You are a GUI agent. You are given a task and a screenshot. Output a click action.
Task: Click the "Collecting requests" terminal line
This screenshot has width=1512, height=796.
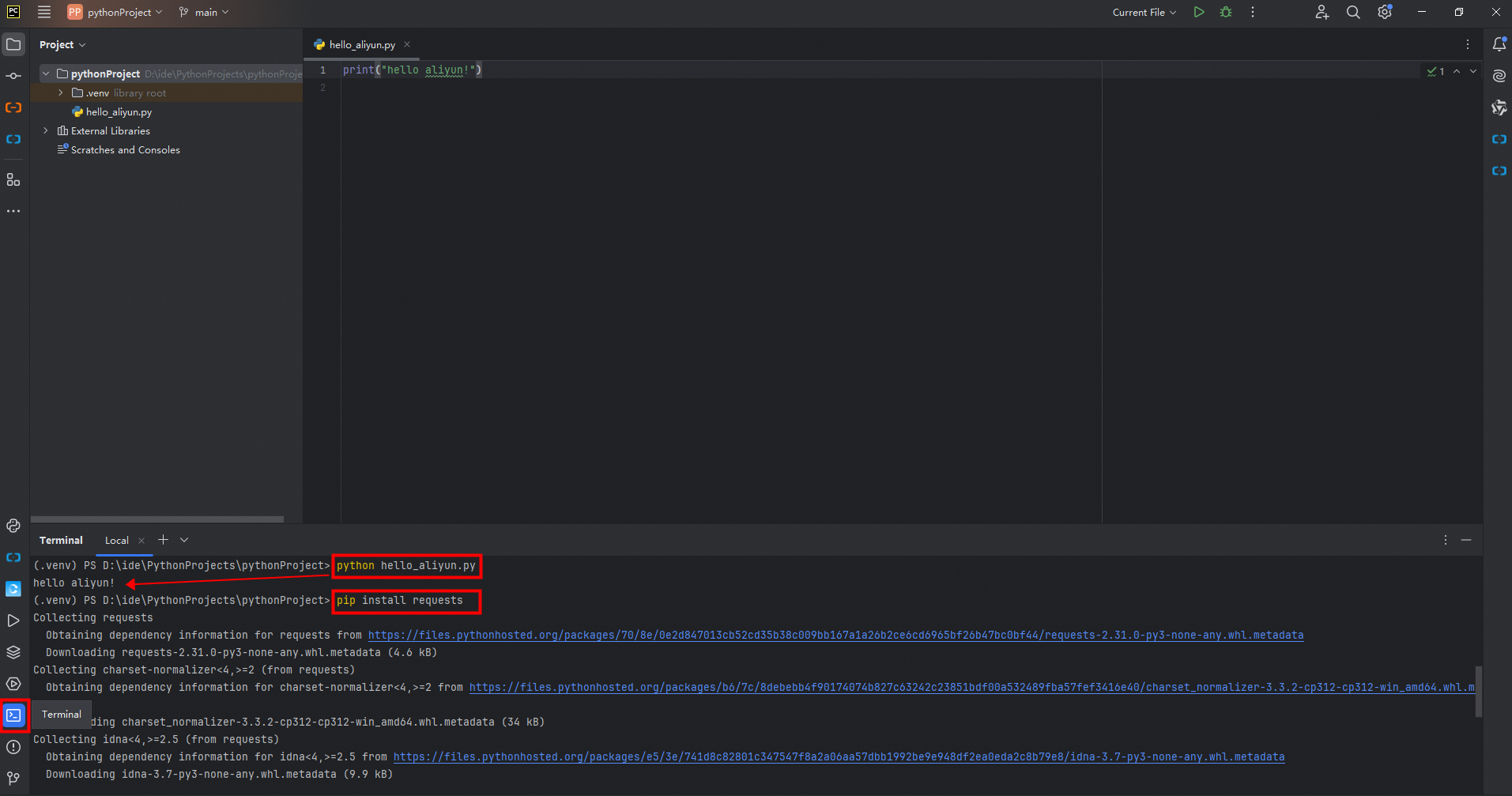tap(93, 617)
